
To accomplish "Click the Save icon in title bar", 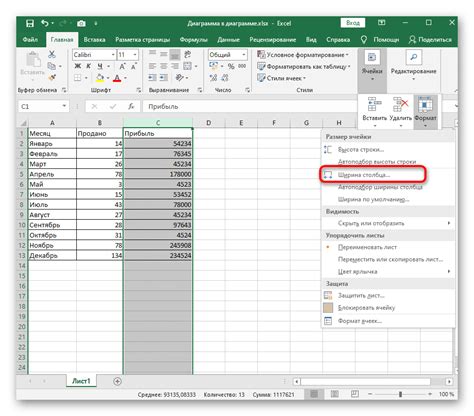I will tap(30, 23).
